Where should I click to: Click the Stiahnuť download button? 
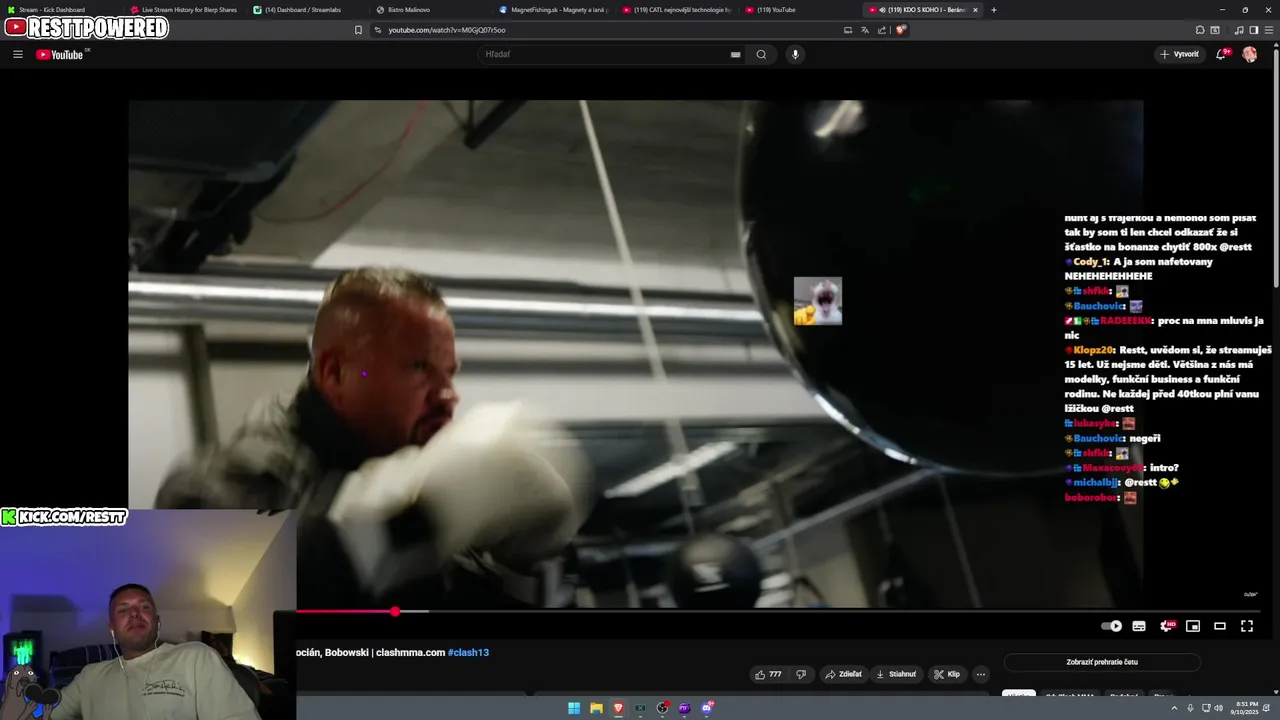click(896, 674)
